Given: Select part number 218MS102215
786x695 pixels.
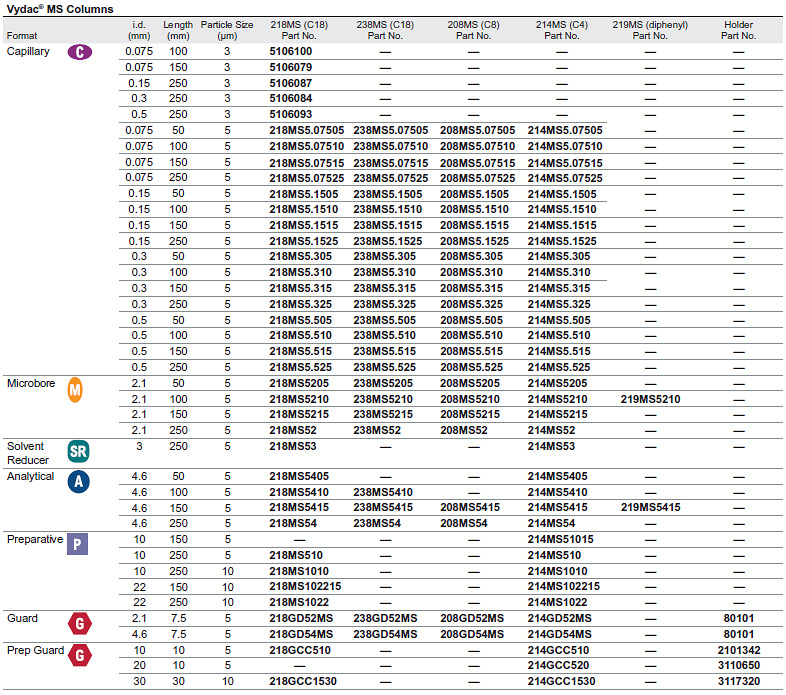Looking at the screenshot, I should point(305,586).
